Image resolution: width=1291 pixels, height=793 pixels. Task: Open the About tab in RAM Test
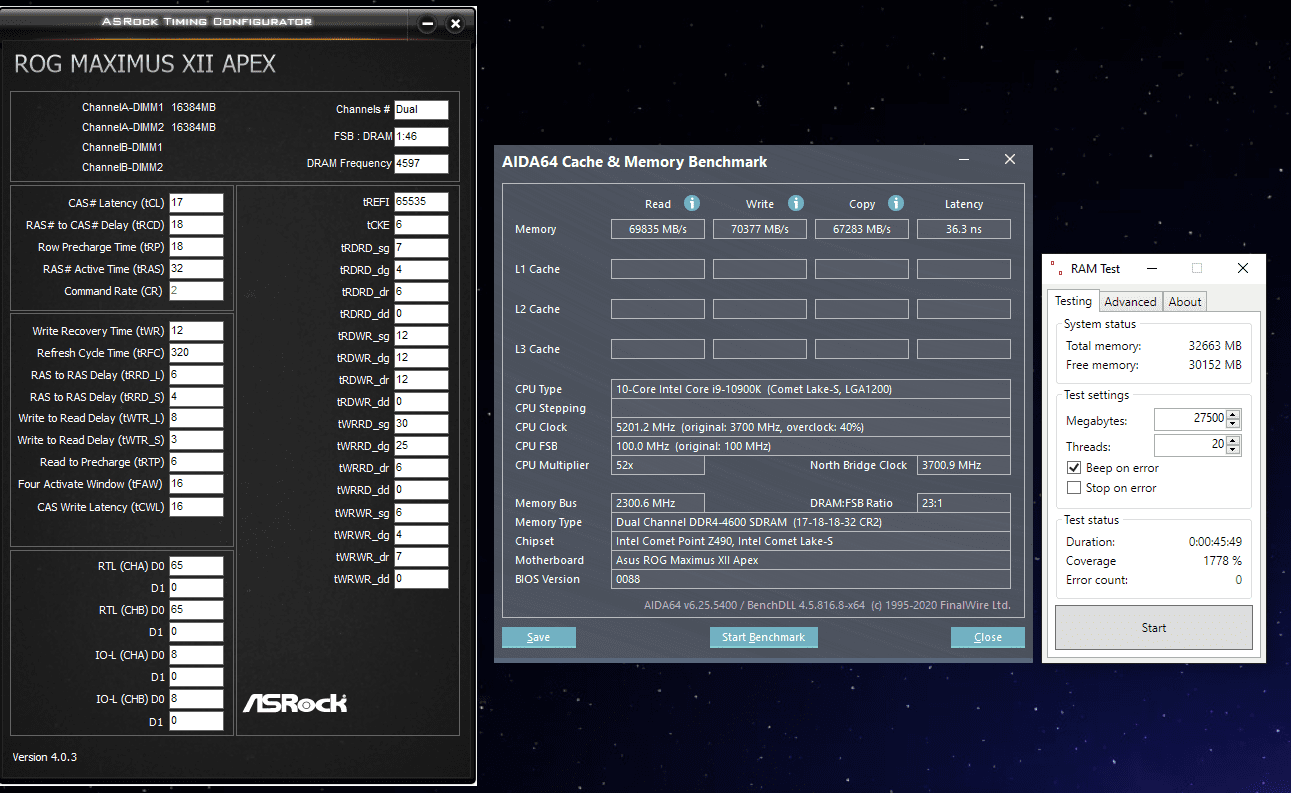coord(1185,301)
